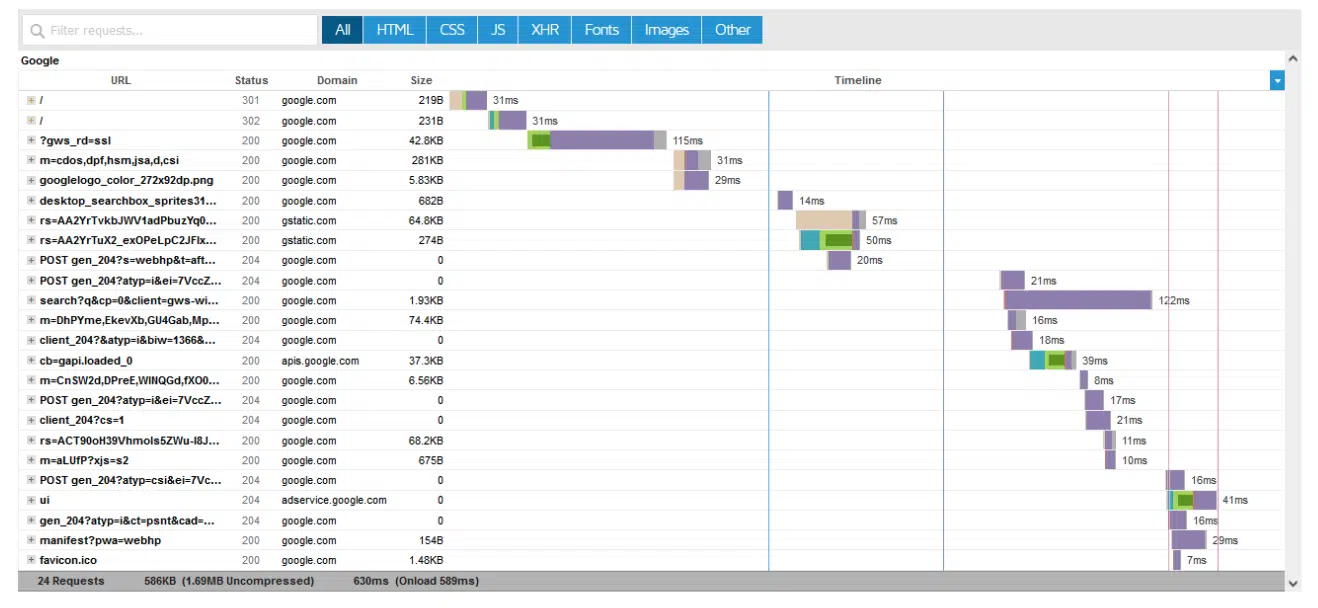Click the 39ms timeline bar for cb=gapi.loaded_0
Image resolution: width=1318 pixels, height=608 pixels.
1053,361
